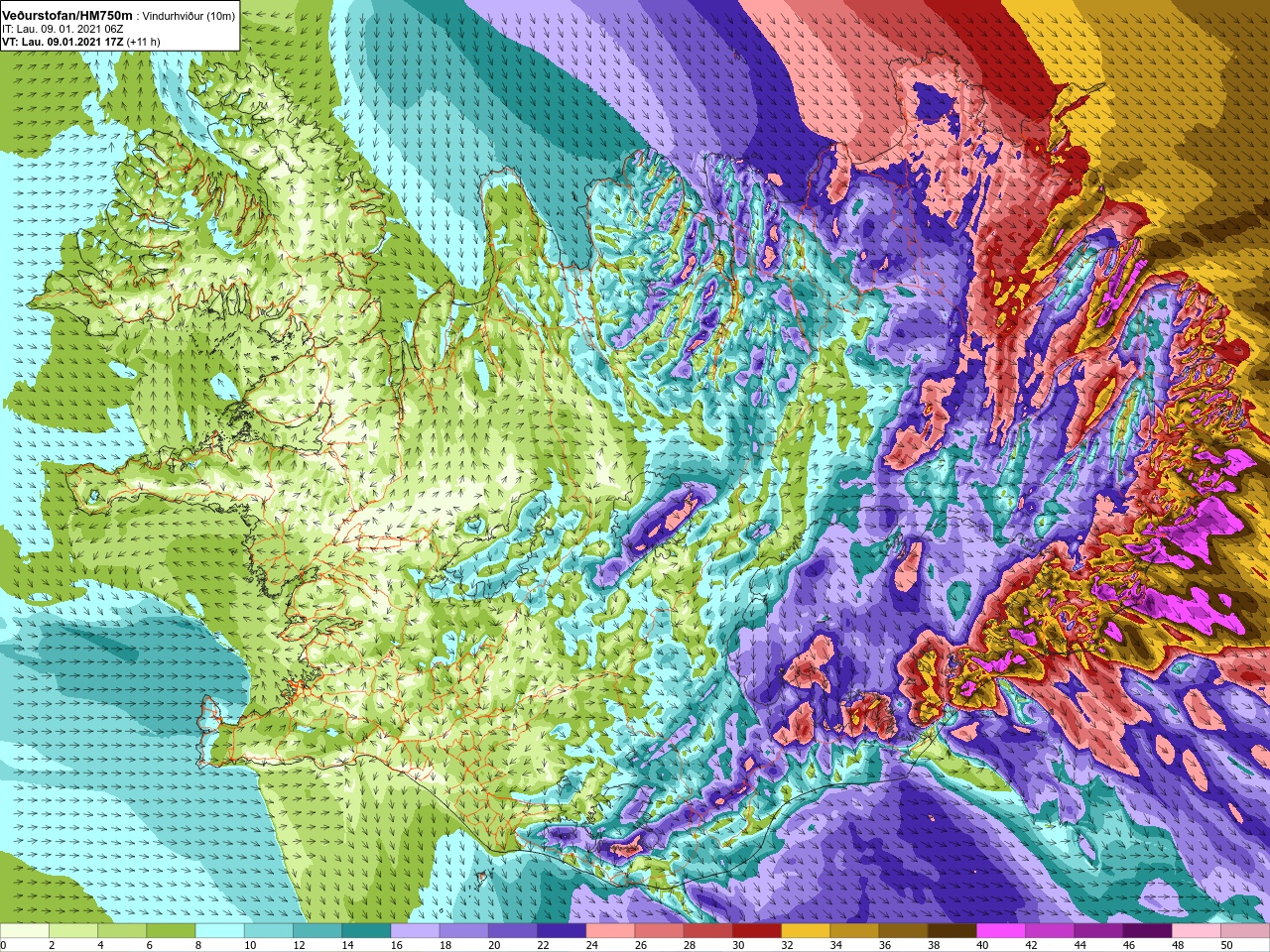Viewport: 1270px width, 952px height.
Task: Pick the salmon 26–28 legend swatch
Action: 660,929
